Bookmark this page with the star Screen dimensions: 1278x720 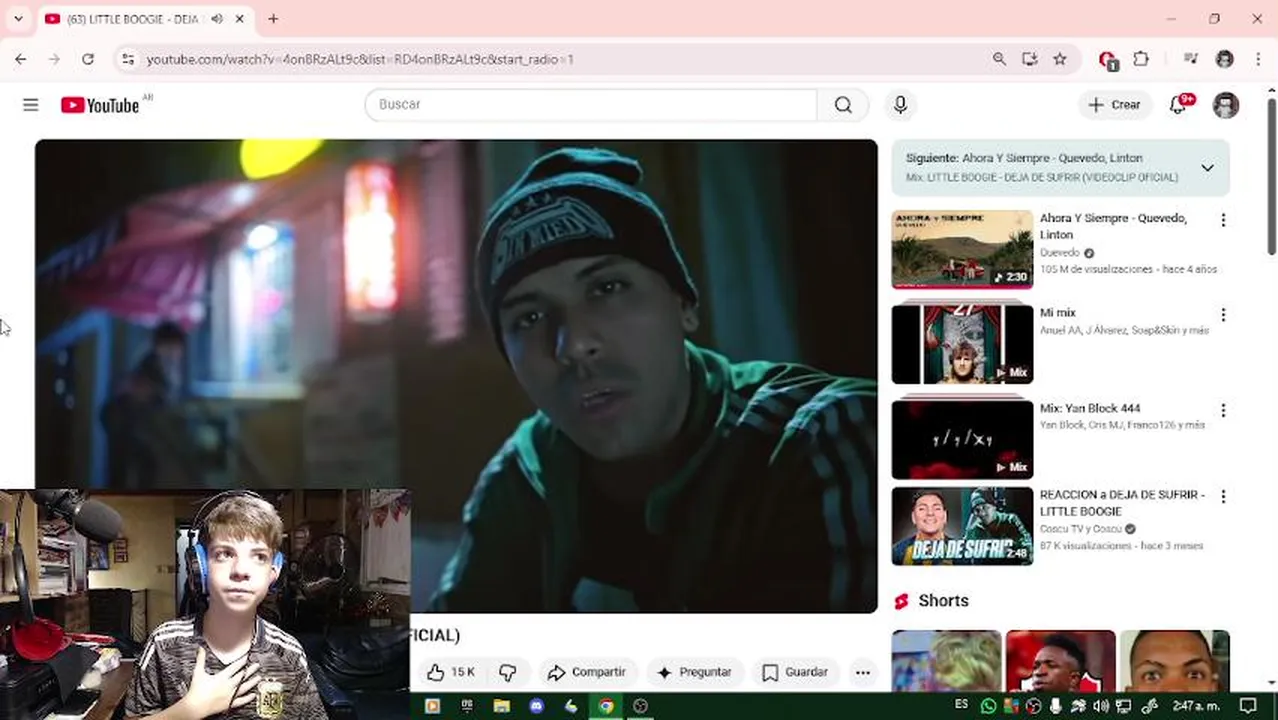(1060, 59)
